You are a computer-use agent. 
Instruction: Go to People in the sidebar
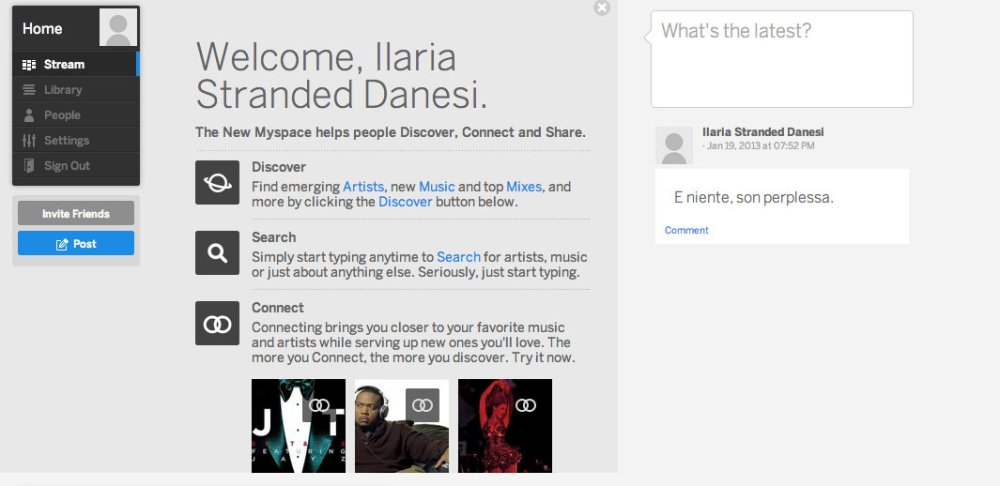pyautogui.click(x=62, y=115)
